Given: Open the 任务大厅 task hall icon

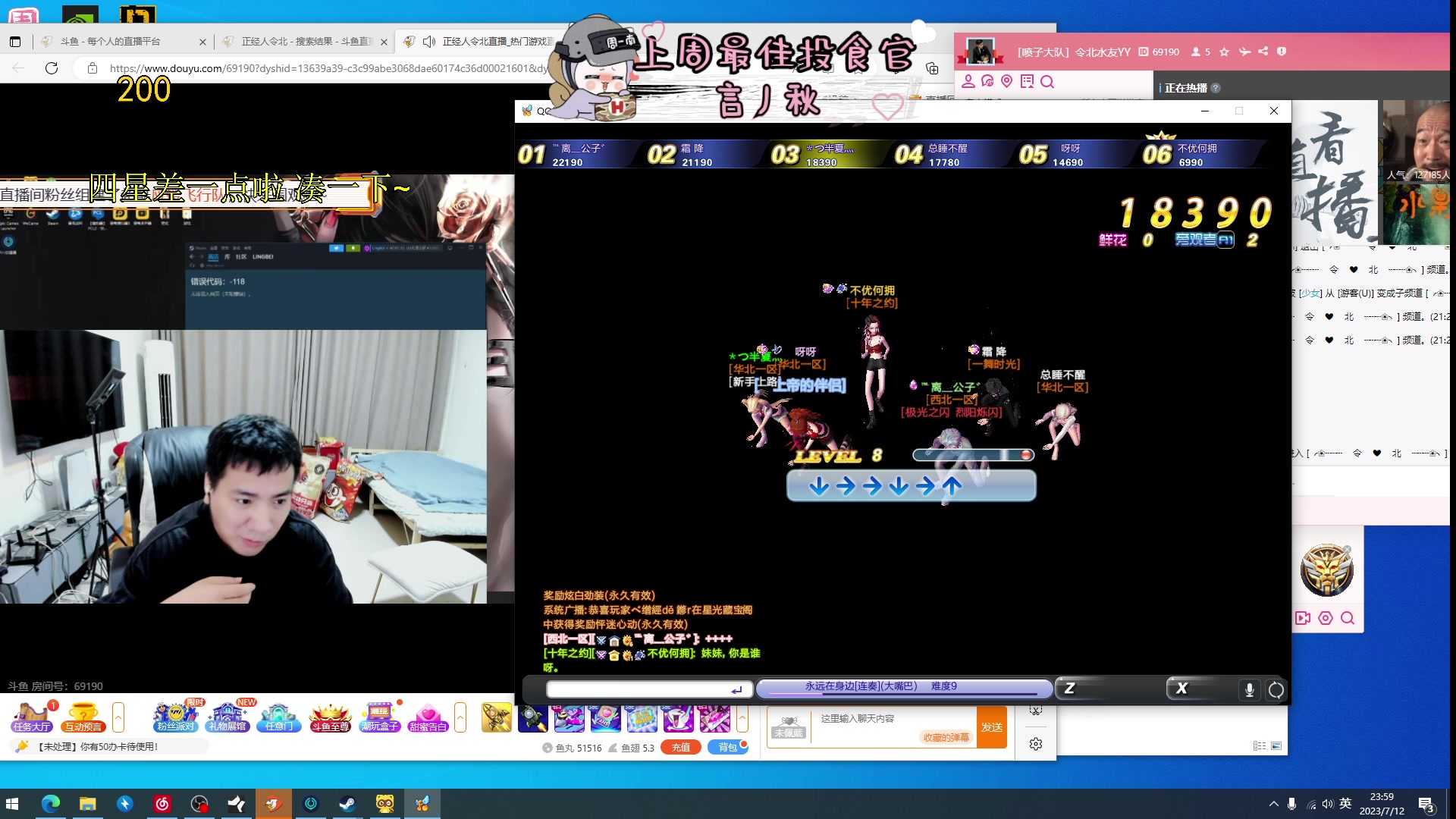Looking at the screenshot, I should [31, 717].
